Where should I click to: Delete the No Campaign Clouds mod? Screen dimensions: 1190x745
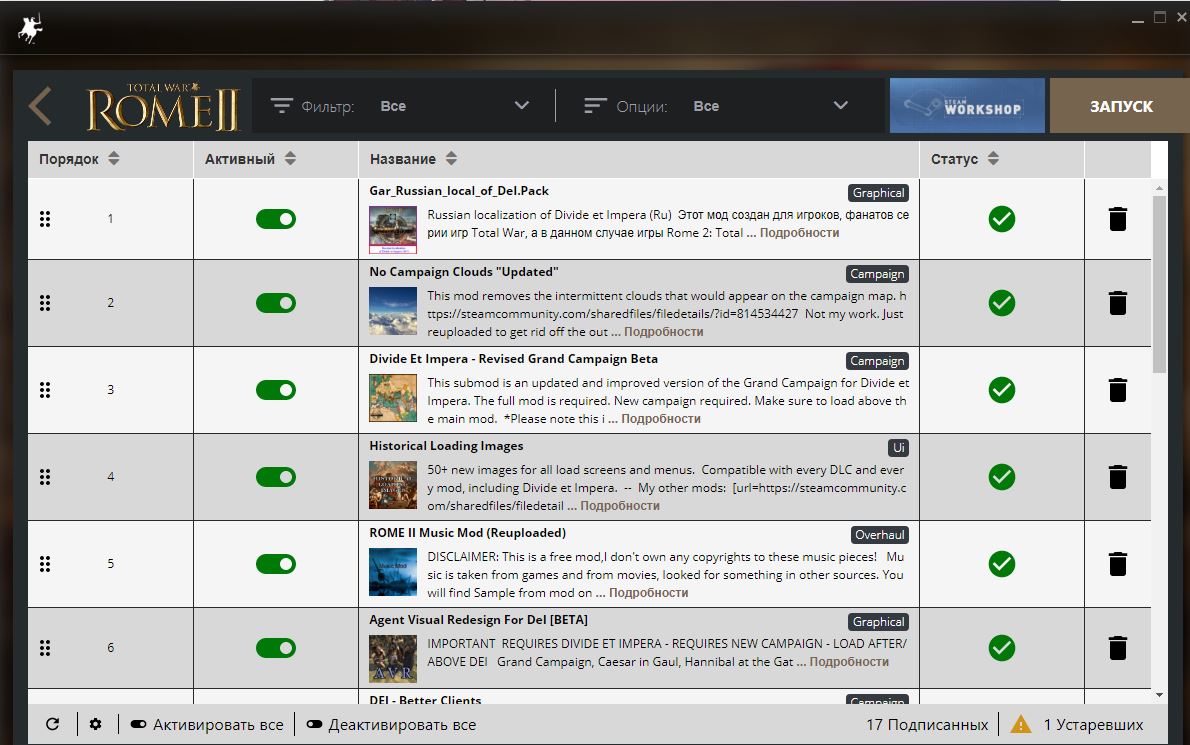pyautogui.click(x=1118, y=303)
